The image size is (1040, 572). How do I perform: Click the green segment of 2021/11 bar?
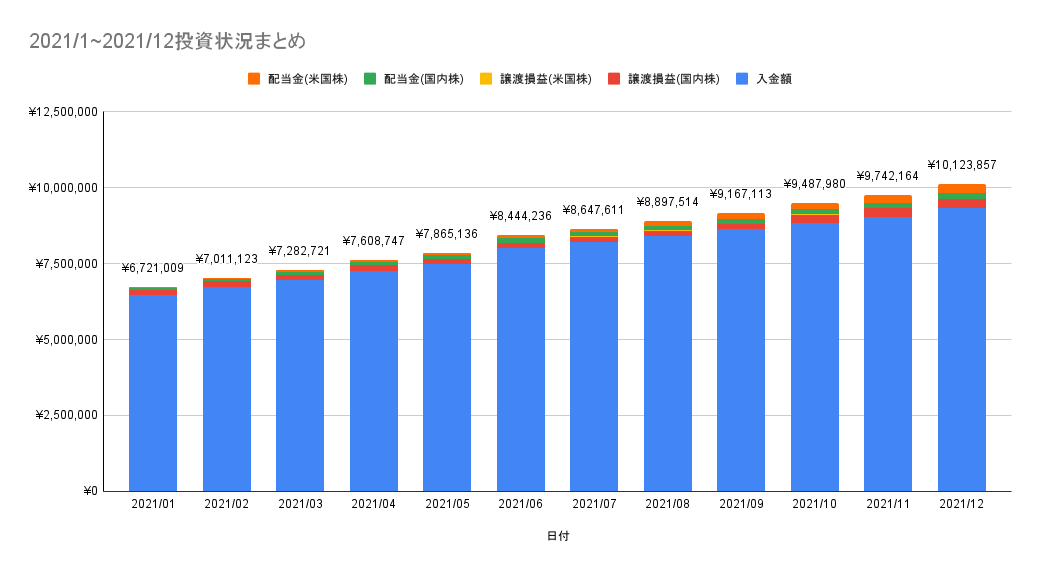click(x=888, y=206)
